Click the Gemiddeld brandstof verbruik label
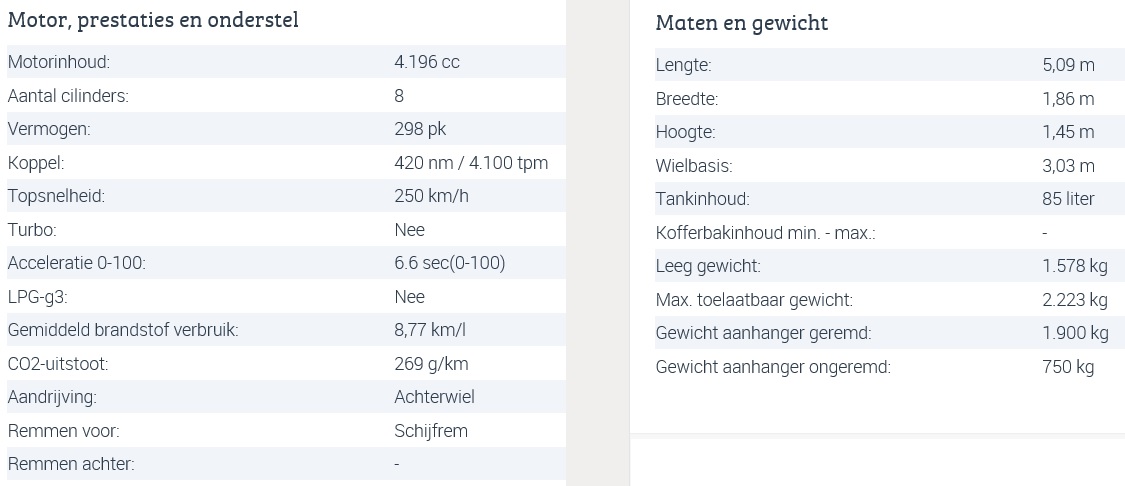 click(123, 330)
